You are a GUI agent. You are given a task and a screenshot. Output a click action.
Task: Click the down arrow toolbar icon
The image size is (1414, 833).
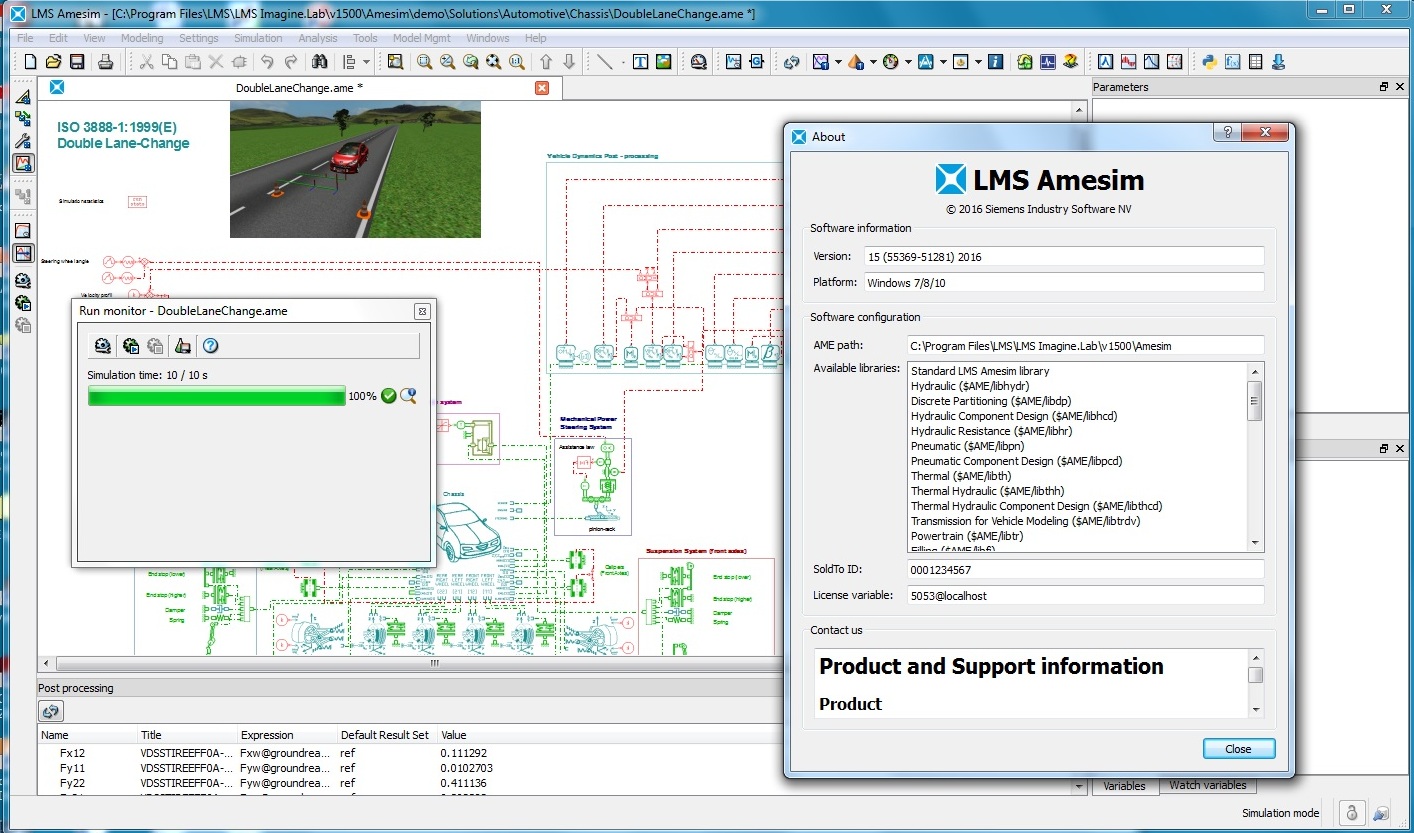click(569, 62)
